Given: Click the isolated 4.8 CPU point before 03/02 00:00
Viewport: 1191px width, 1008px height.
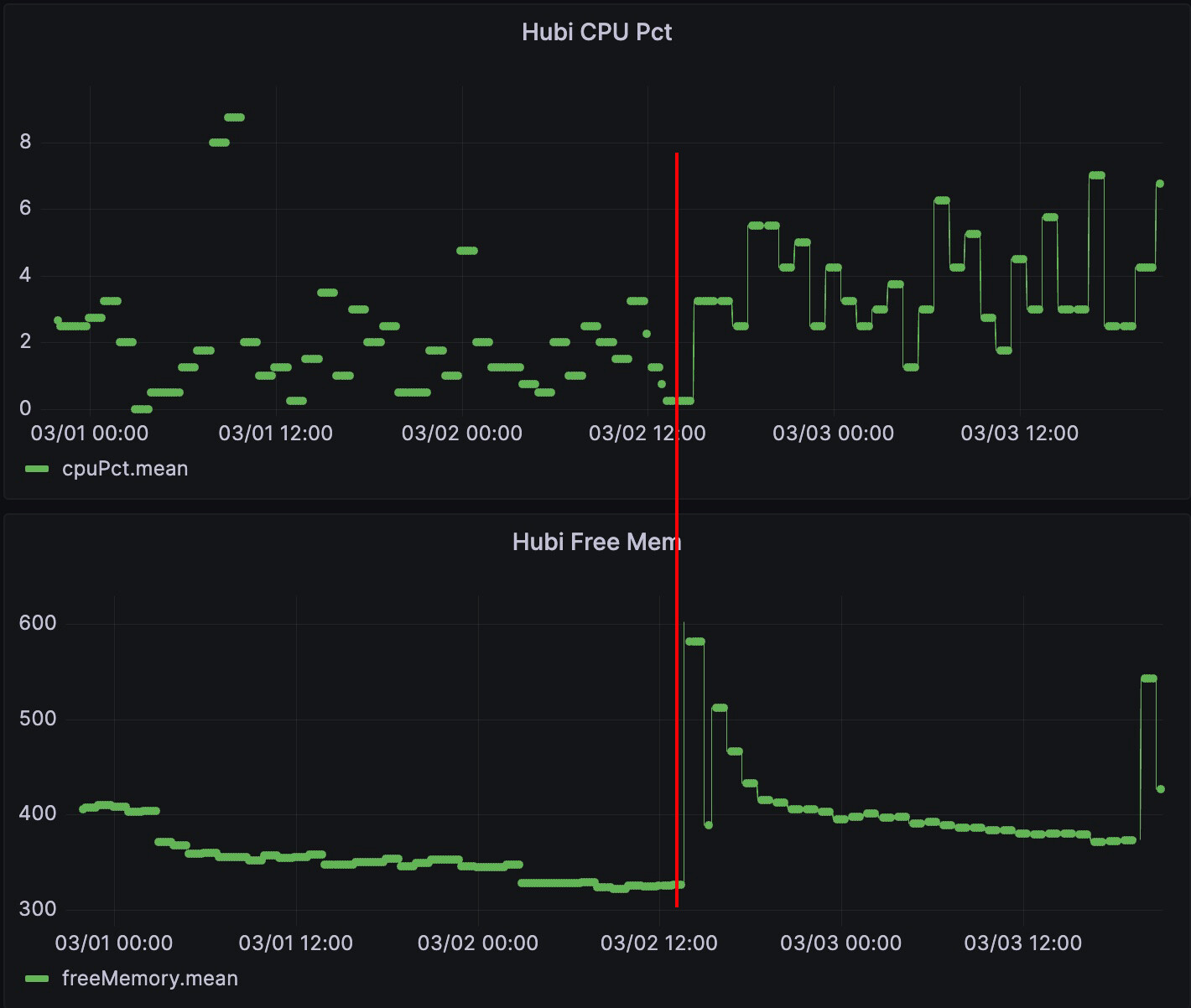Looking at the screenshot, I should pyautogui.click(x=468, y=250).
